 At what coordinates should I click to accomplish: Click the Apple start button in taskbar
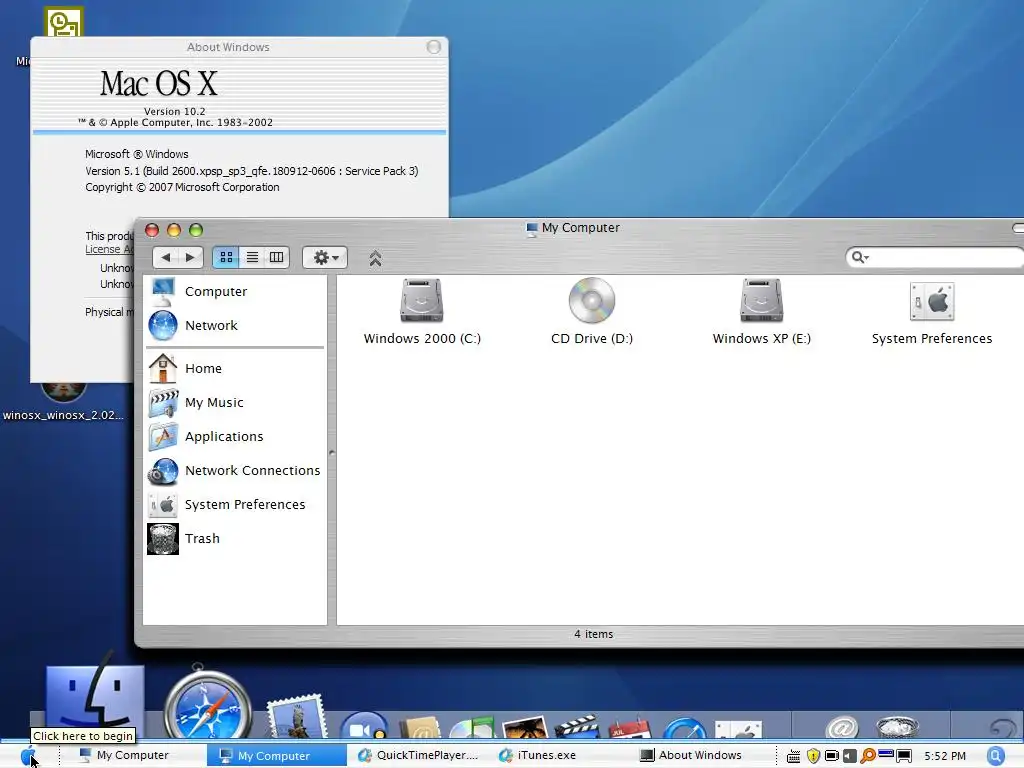(28, 756)
